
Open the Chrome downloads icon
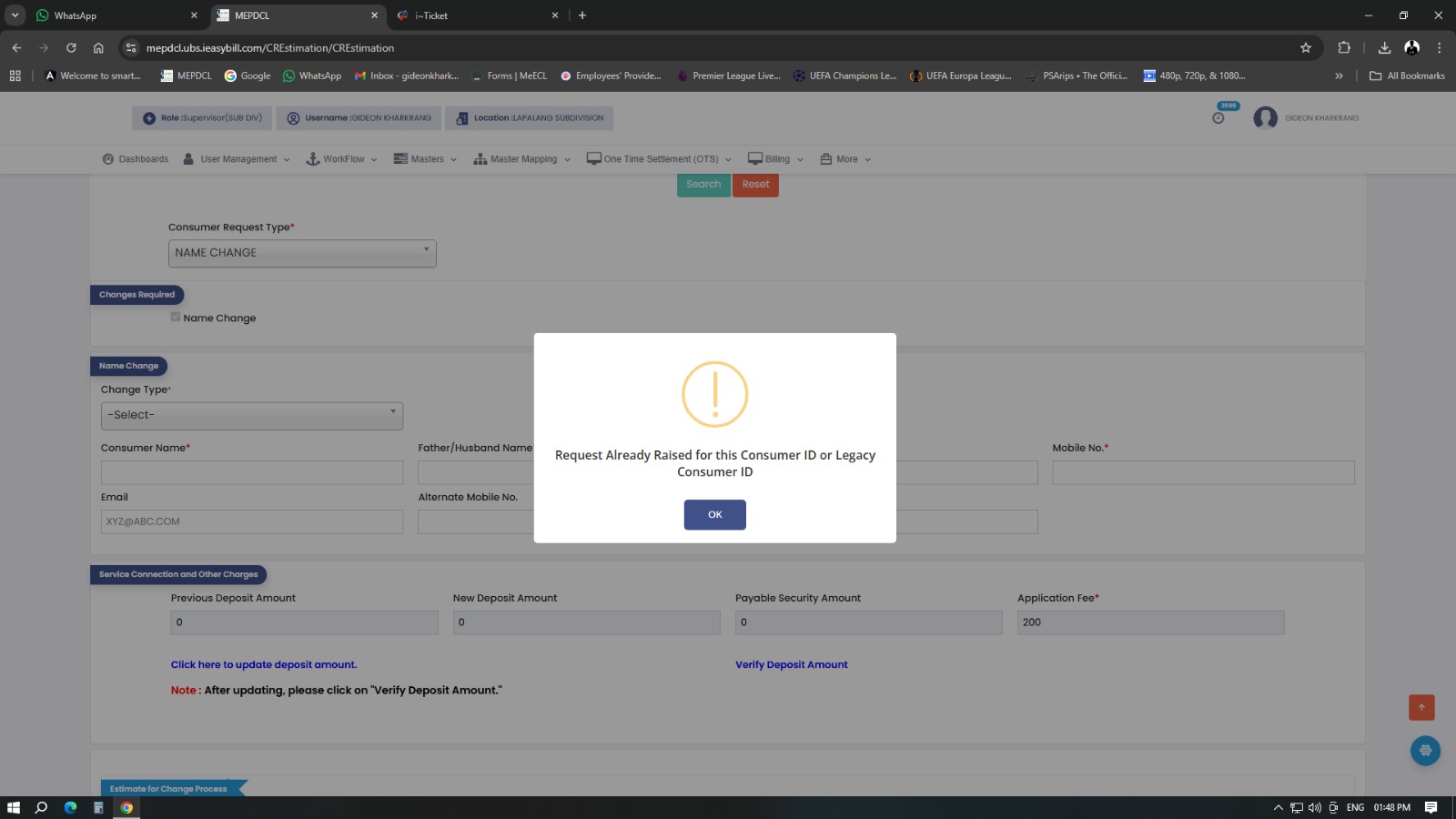click(x=1384, y=48)
